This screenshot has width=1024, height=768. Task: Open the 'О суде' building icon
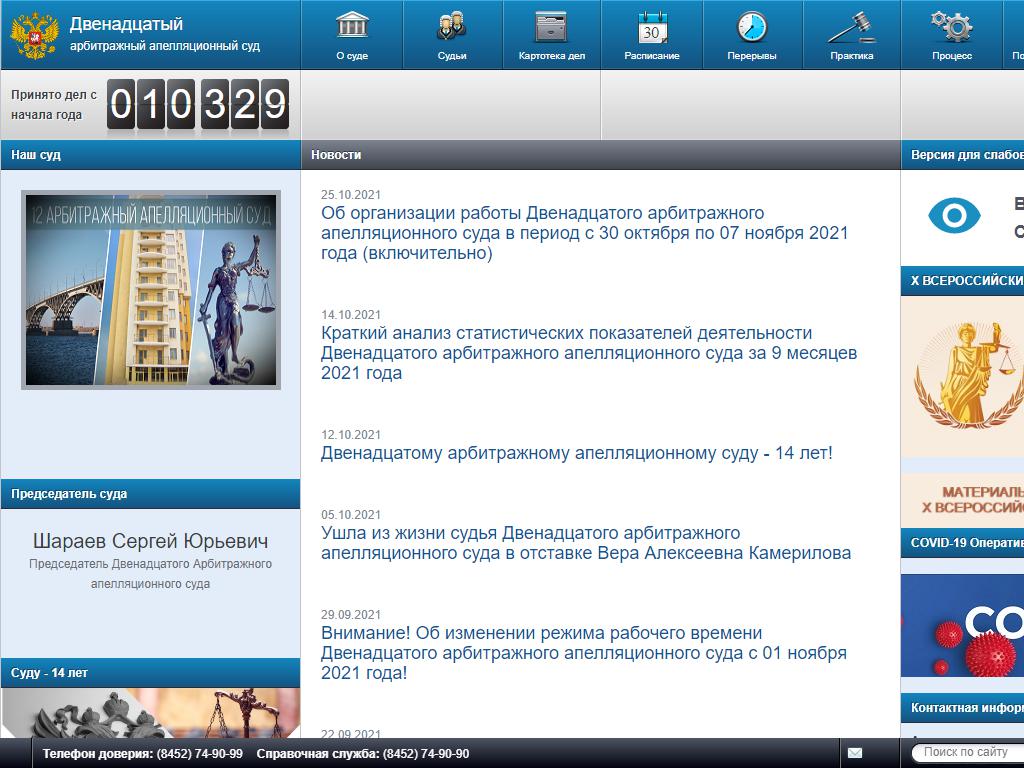coord(352,27)
